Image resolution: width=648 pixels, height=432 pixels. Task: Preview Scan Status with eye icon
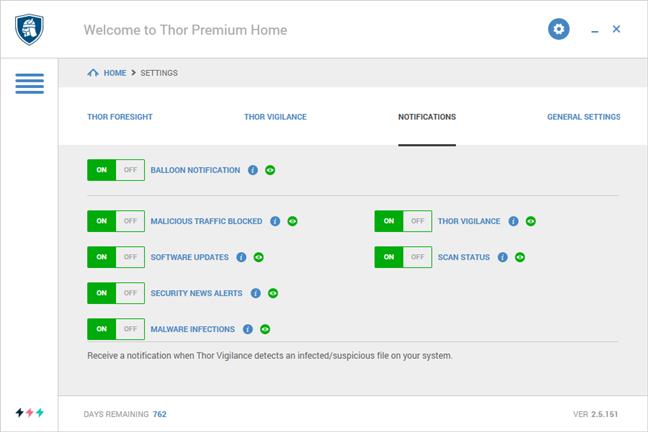pos(520,257)
